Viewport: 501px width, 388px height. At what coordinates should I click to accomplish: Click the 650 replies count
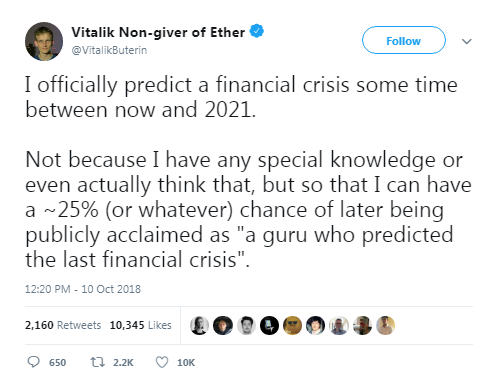click(x=57, y=363)
